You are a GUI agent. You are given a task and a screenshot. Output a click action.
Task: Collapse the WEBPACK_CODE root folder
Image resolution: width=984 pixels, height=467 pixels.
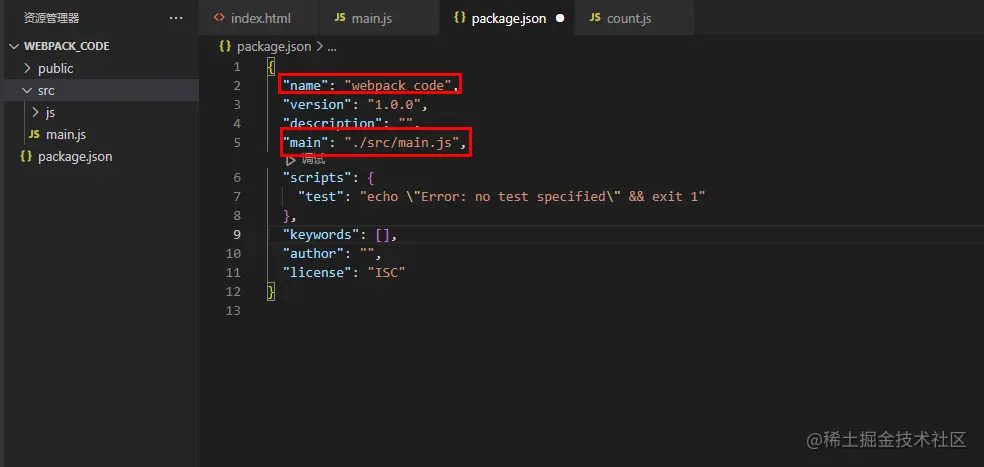[13, 46]
